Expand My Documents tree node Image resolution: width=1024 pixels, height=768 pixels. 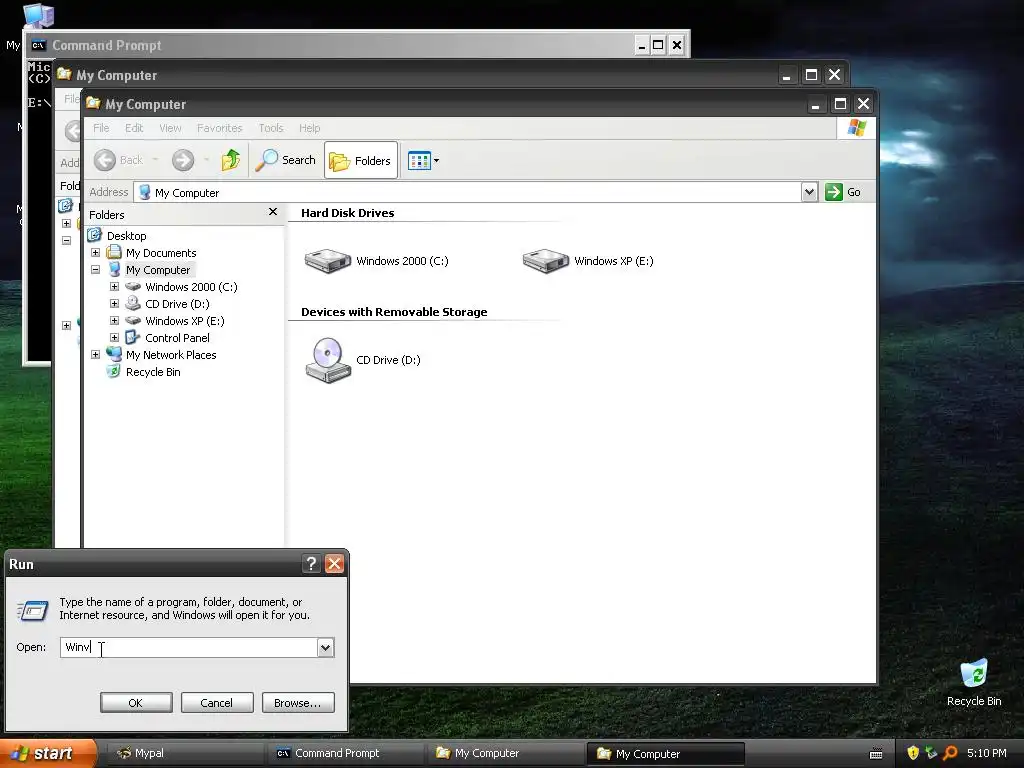point(95,252)
